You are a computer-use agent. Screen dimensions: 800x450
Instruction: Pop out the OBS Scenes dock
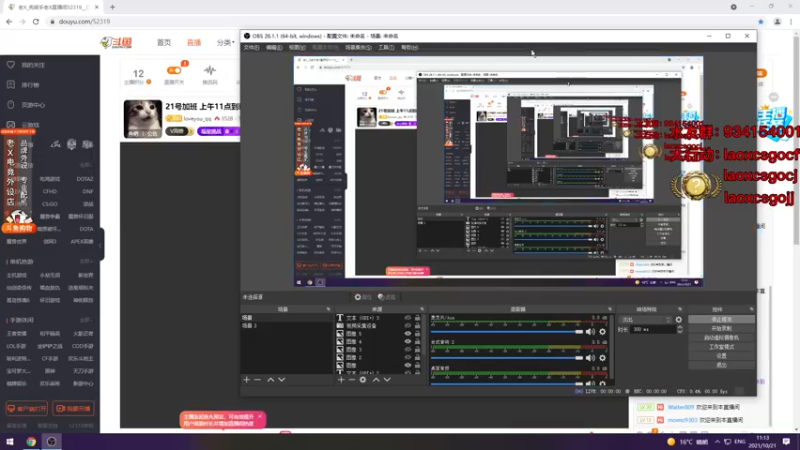328,309
